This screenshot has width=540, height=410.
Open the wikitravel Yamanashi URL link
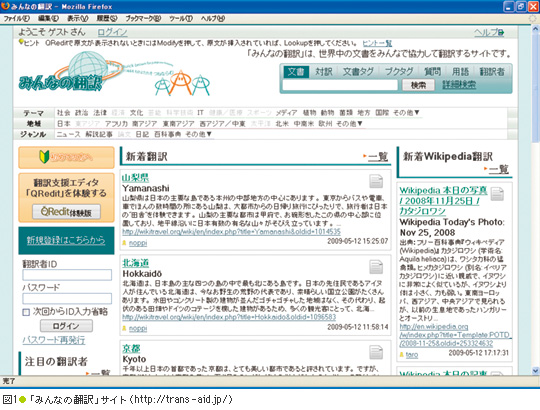(231, 232)
